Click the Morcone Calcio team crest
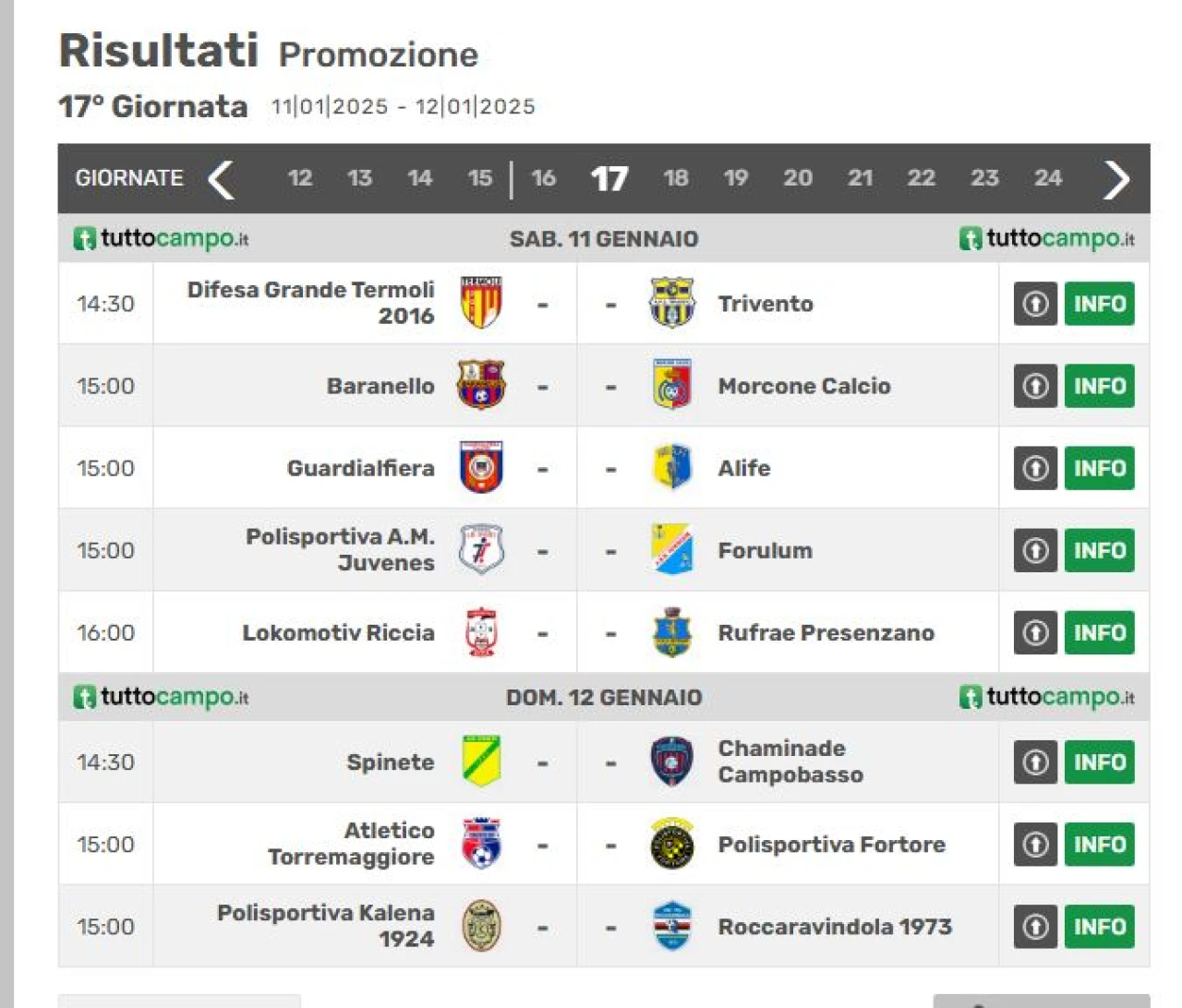 click(x=671, y=385)
